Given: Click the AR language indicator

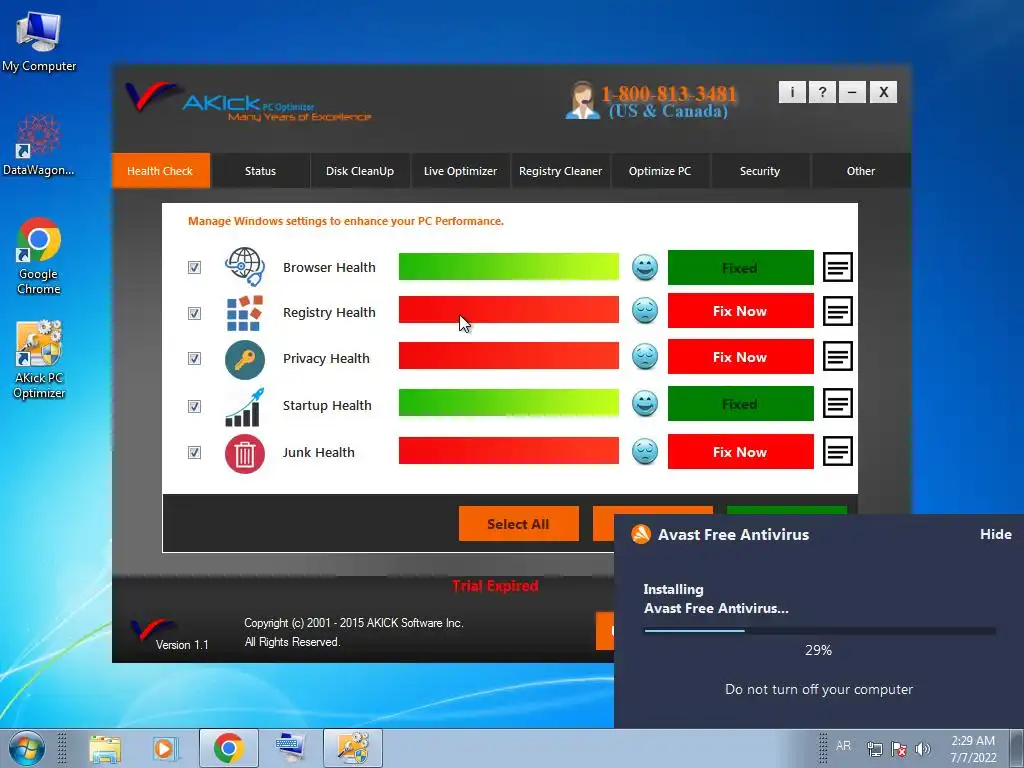Looking at the screenshot, I should (x=843, y=745).
